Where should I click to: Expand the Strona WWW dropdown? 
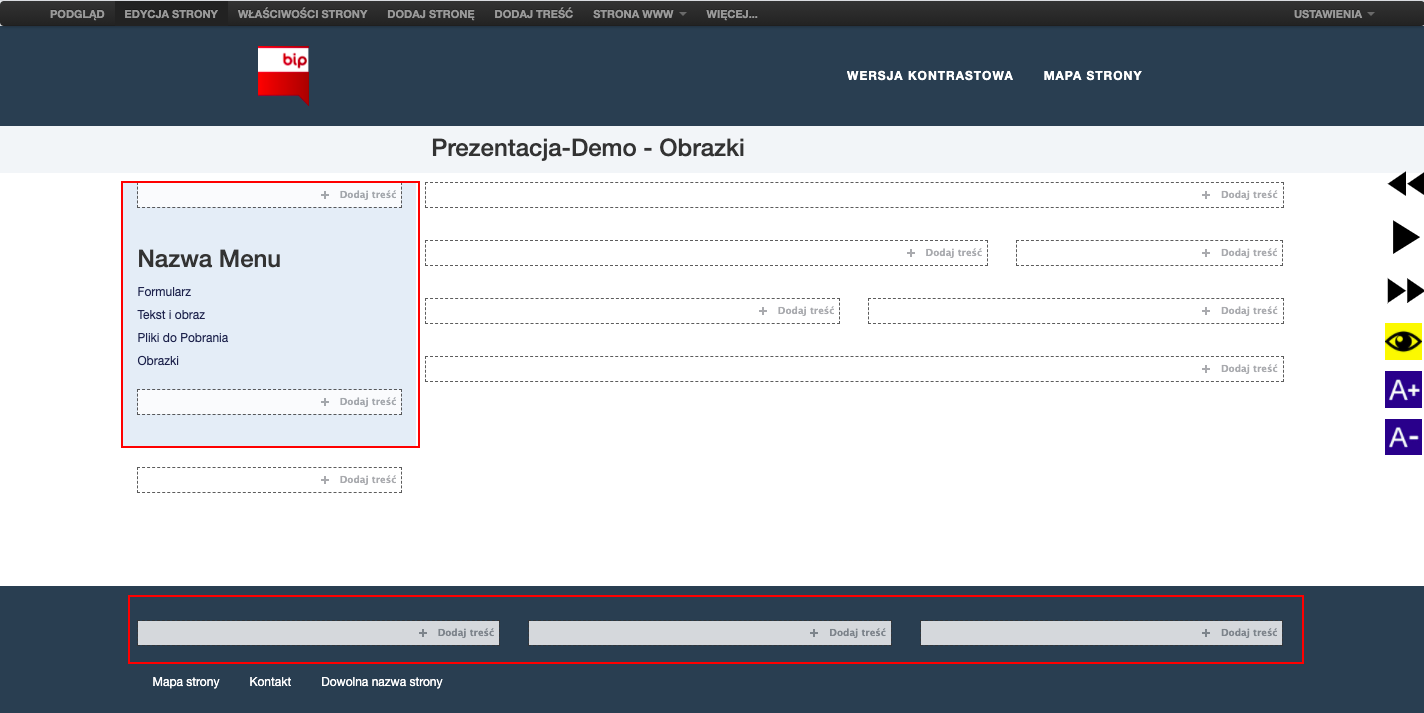[x=639, y=14]
